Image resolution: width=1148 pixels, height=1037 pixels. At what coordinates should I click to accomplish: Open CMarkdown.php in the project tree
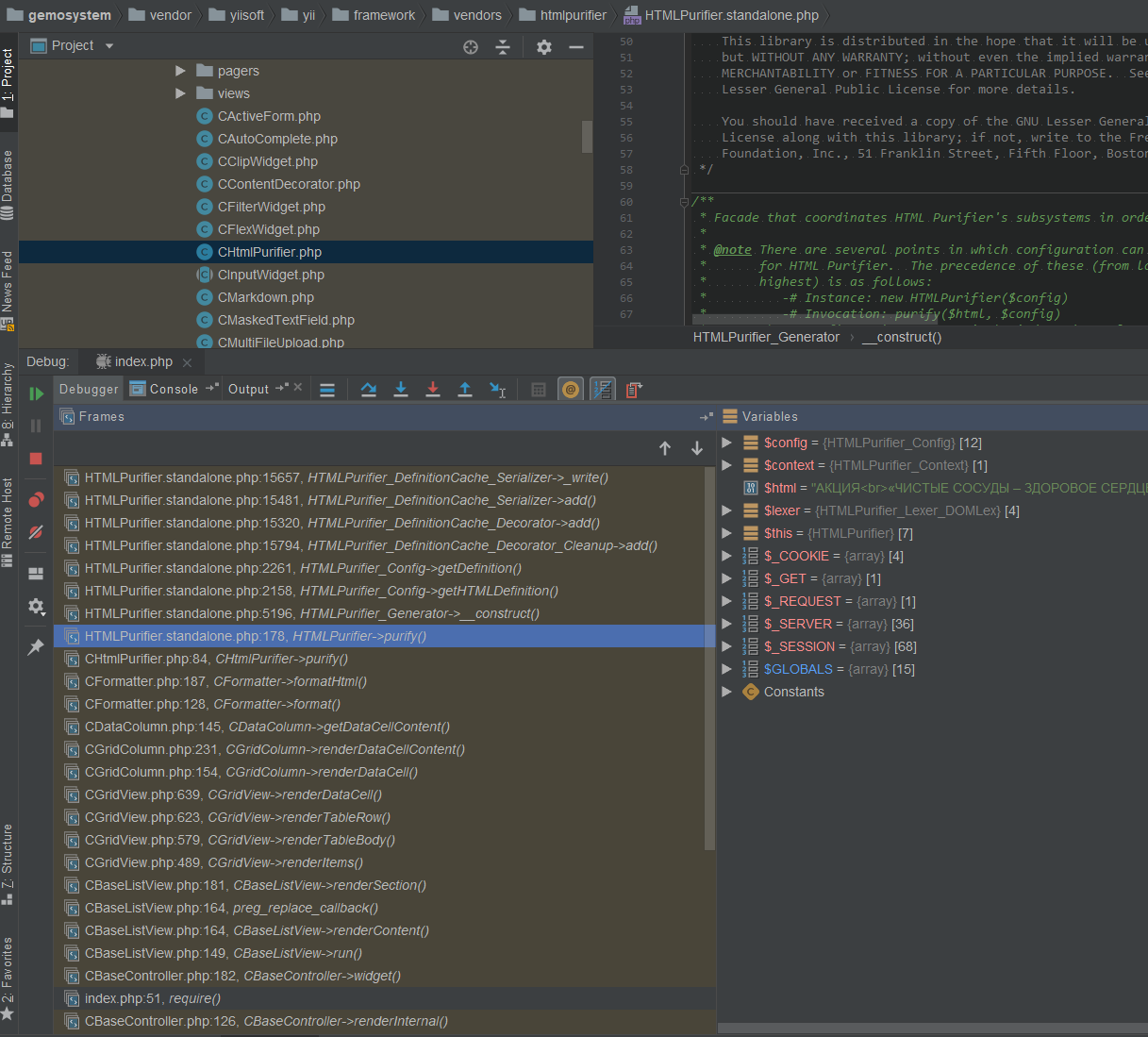(x=265, y=297)
